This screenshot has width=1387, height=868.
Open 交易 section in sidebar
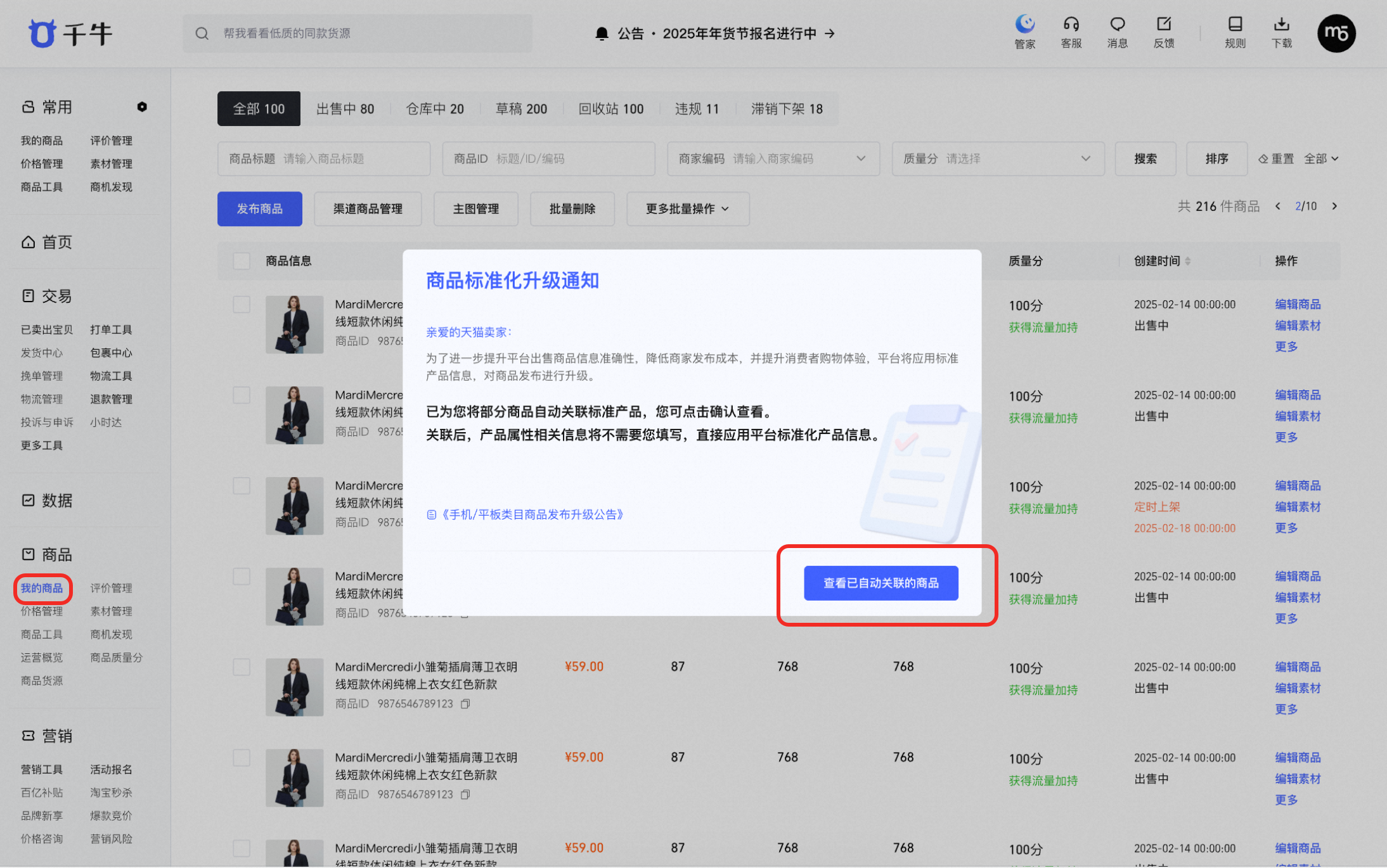(x=47, y=296)
